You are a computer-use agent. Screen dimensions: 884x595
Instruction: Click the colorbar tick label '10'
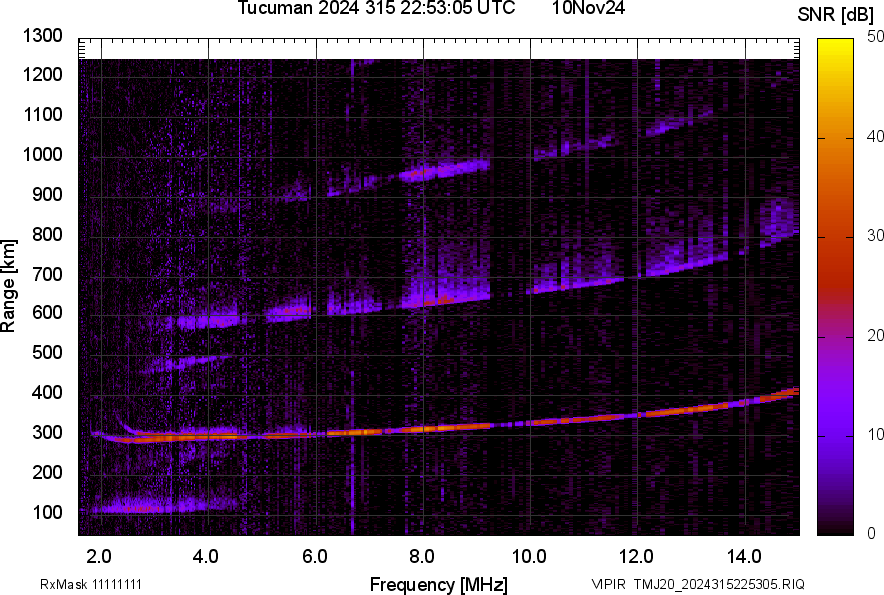pos(875,434)
